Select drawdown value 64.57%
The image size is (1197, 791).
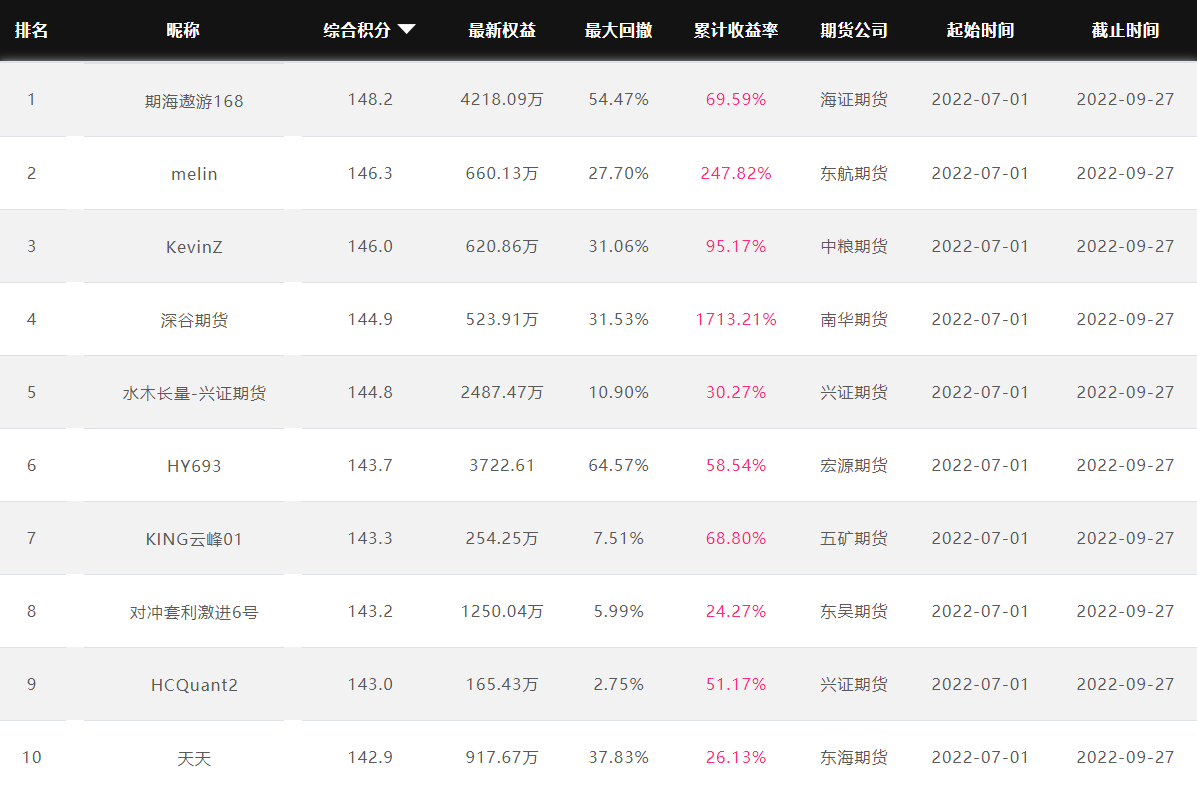pyautogui.click(x=618, y=465)
